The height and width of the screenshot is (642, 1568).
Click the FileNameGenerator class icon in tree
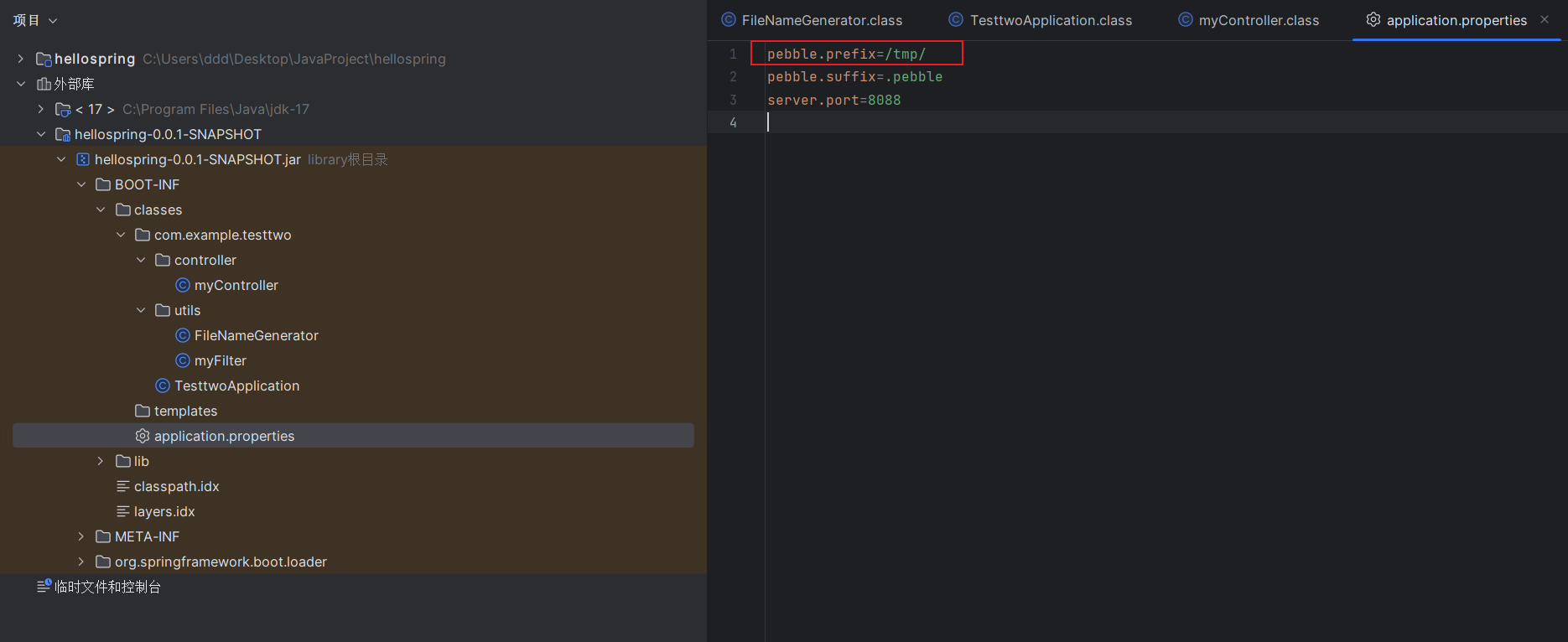[x=183, y=335]
